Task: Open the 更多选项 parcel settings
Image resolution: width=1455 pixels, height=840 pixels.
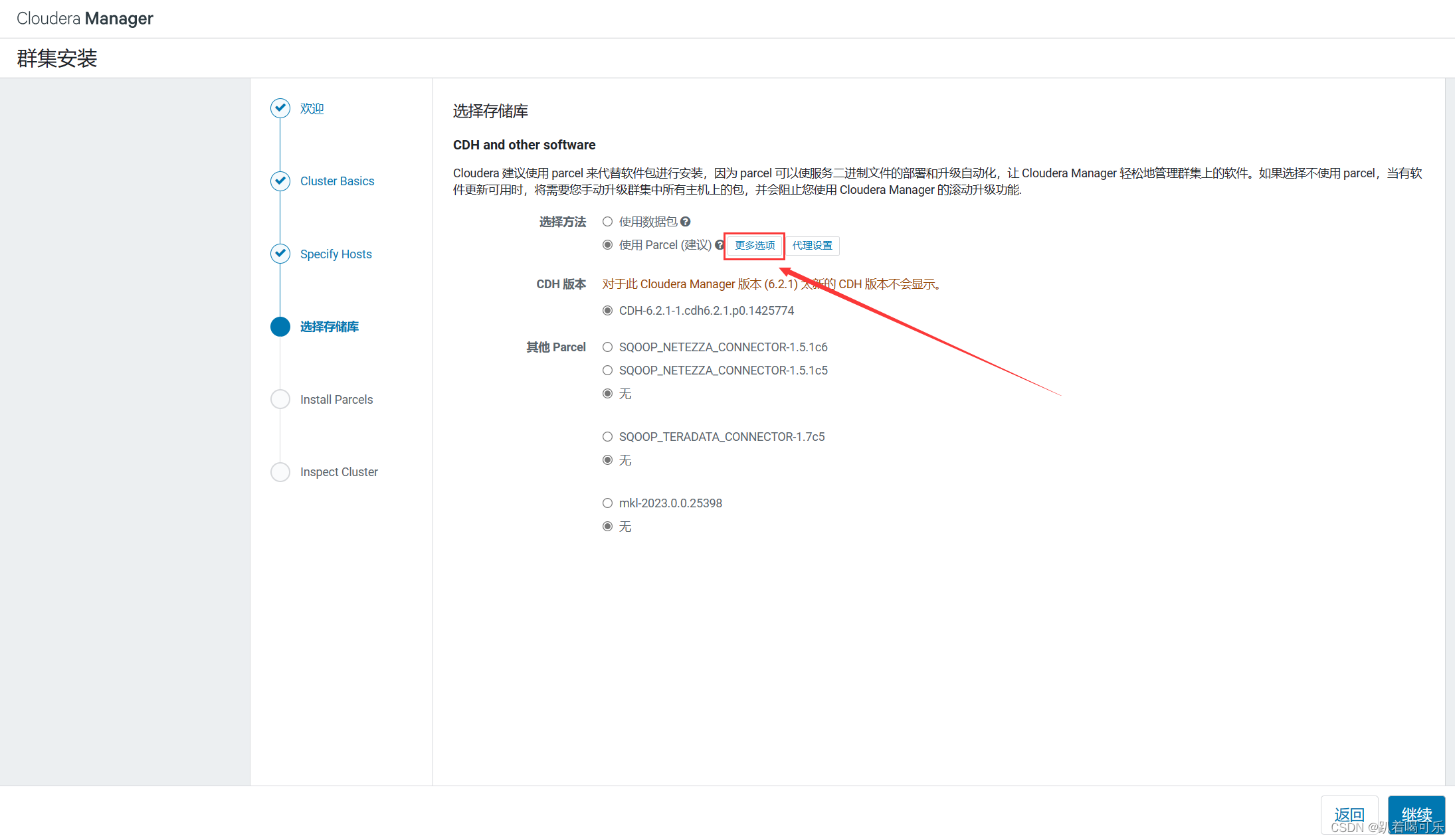Action: 755,246
